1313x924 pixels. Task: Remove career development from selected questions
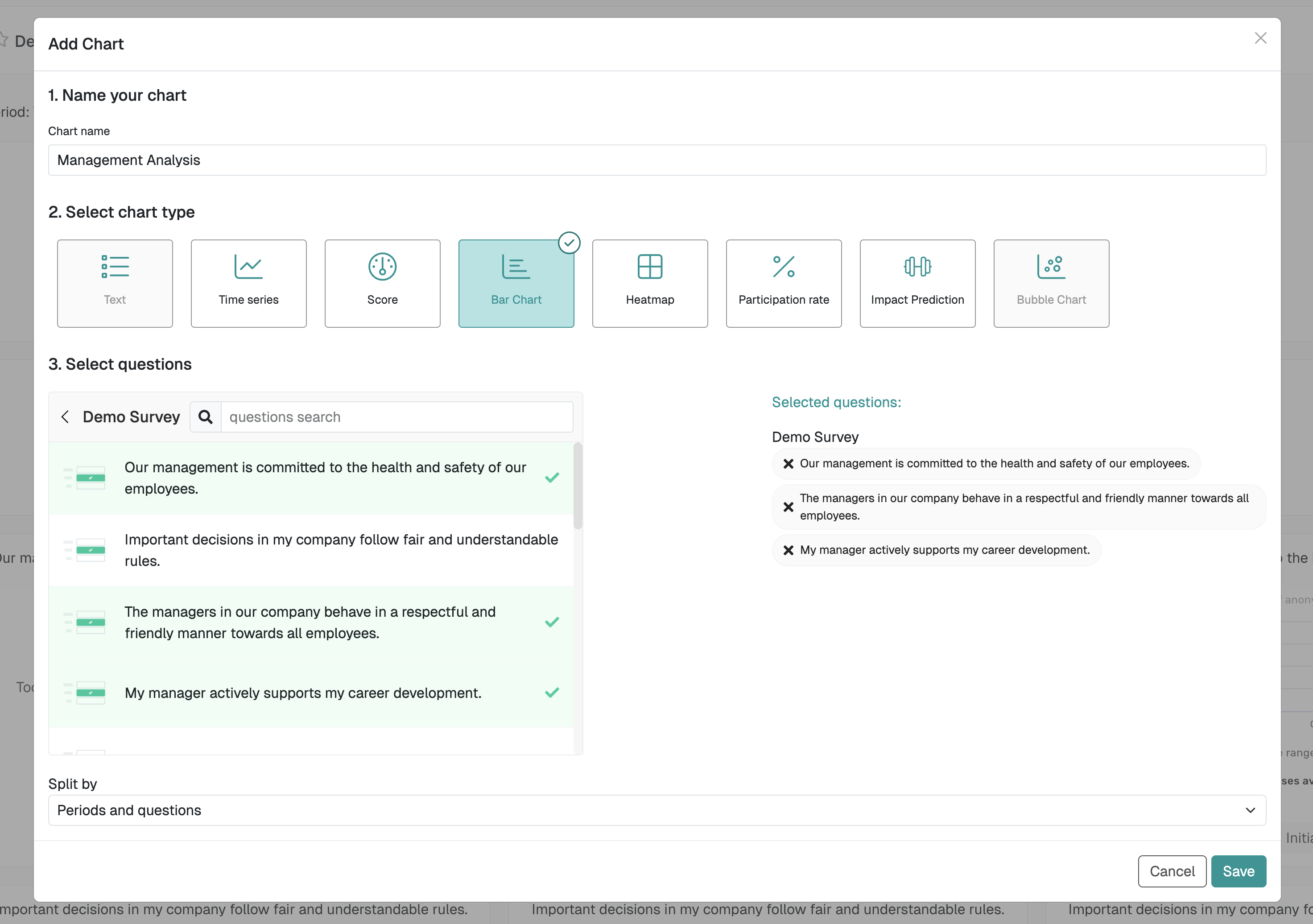[x=788, y=550]
